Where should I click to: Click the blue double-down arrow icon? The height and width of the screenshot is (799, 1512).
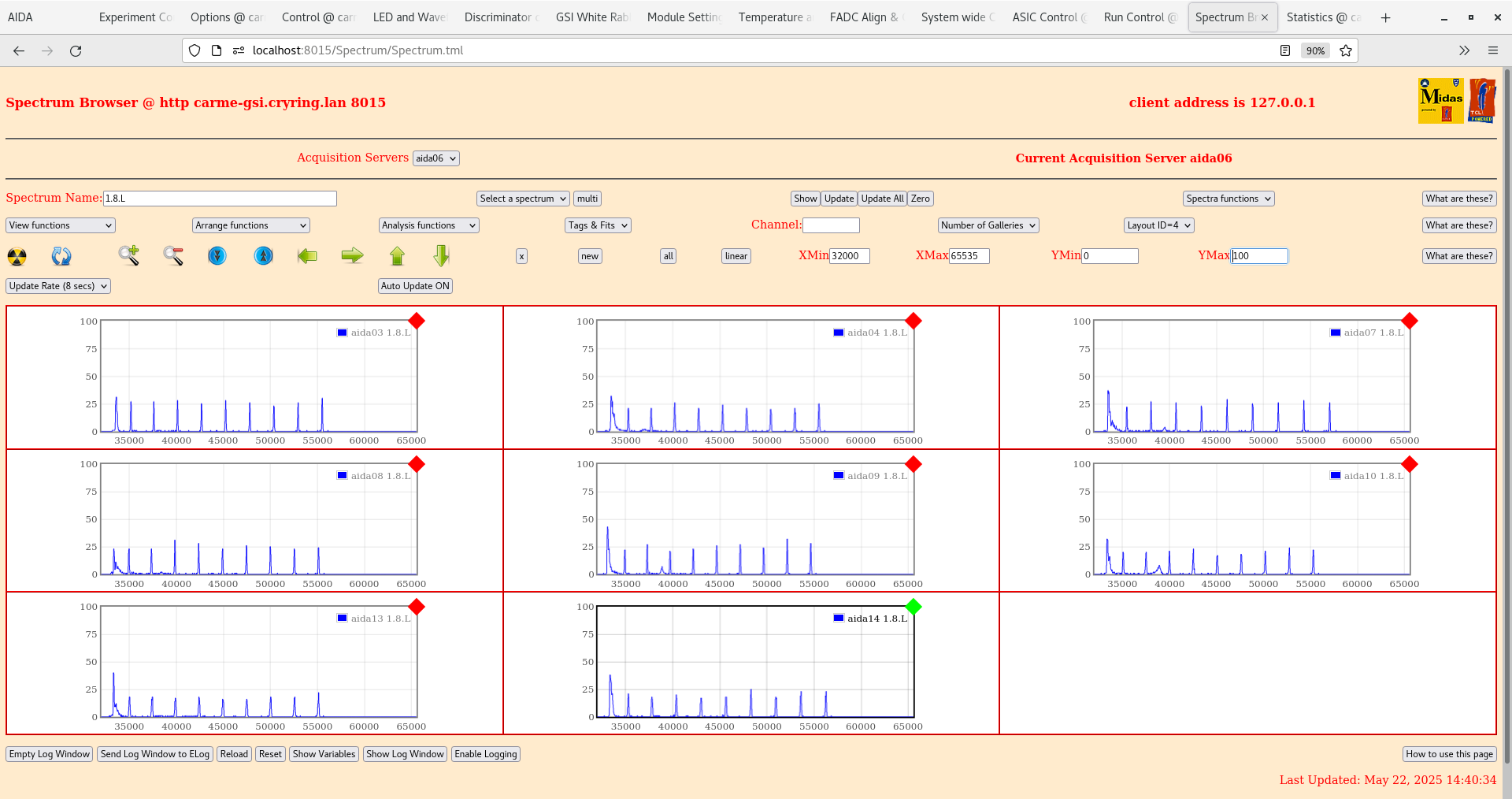coord(217,256)
